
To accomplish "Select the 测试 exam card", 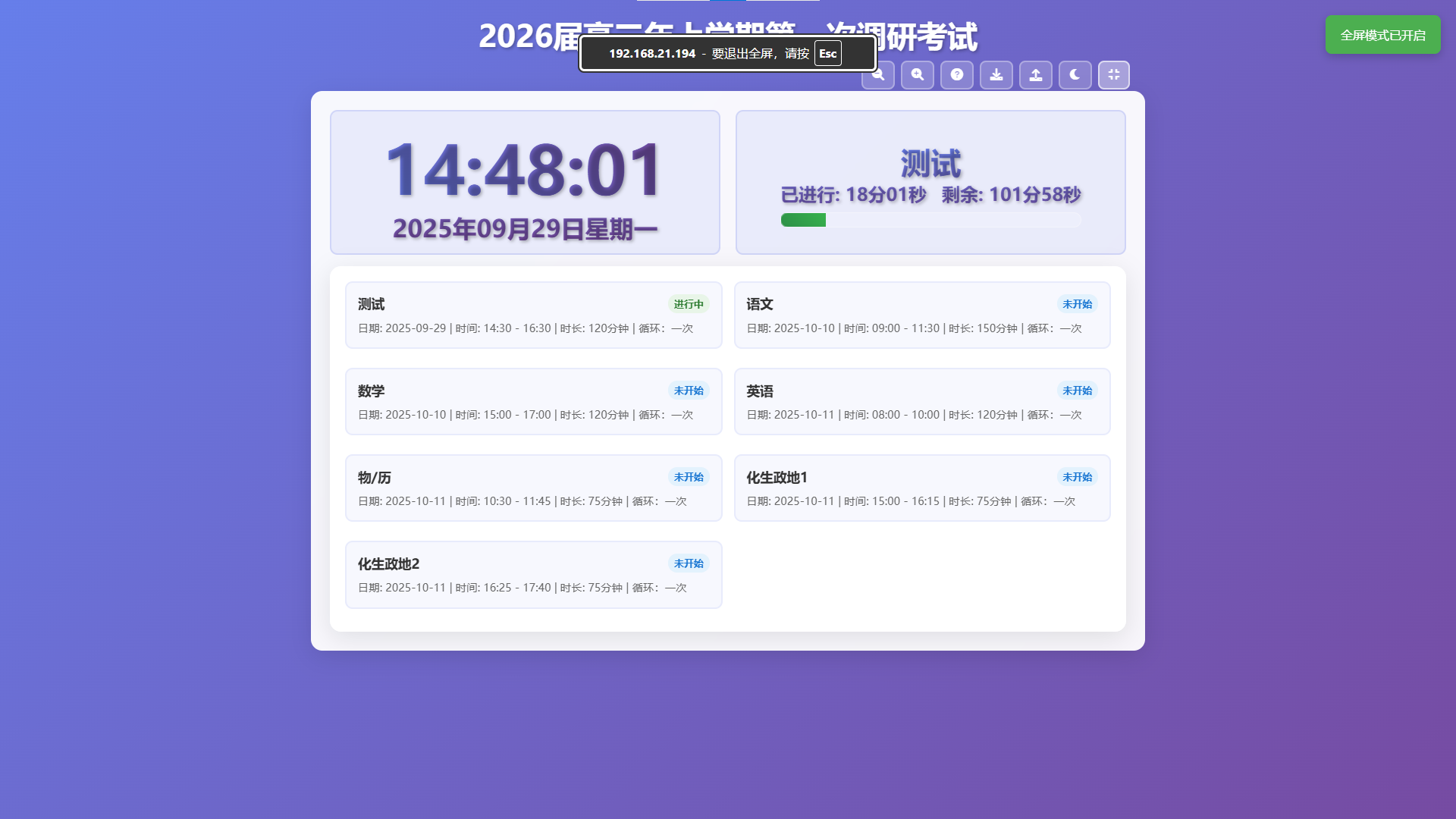I will (533, 315).
